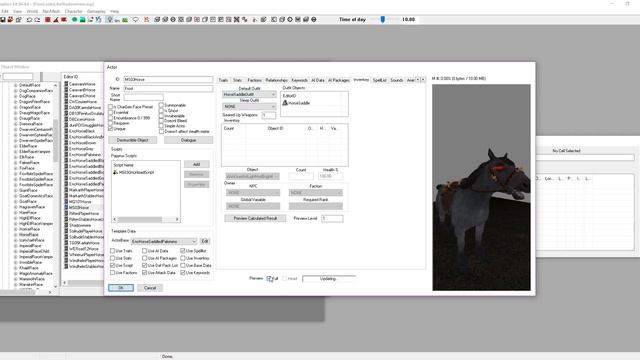Click the speech bubble dialogue toolbar icon
The width and height of the screenshot is (640, 360).
tap(136, 20)
